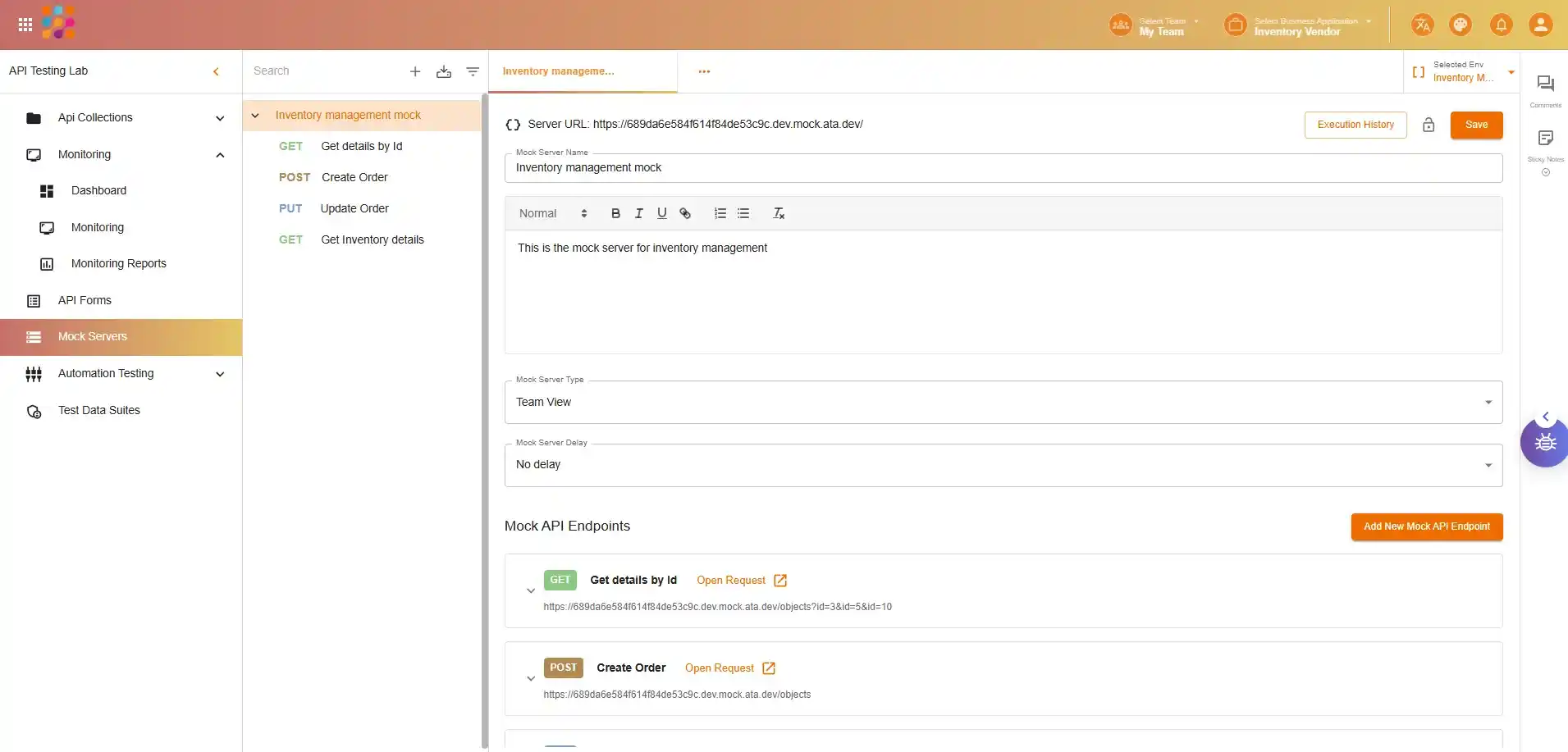Open the Sticky Notes icon
This screenshot has height=752, width=1568.
coord(1545,139)
